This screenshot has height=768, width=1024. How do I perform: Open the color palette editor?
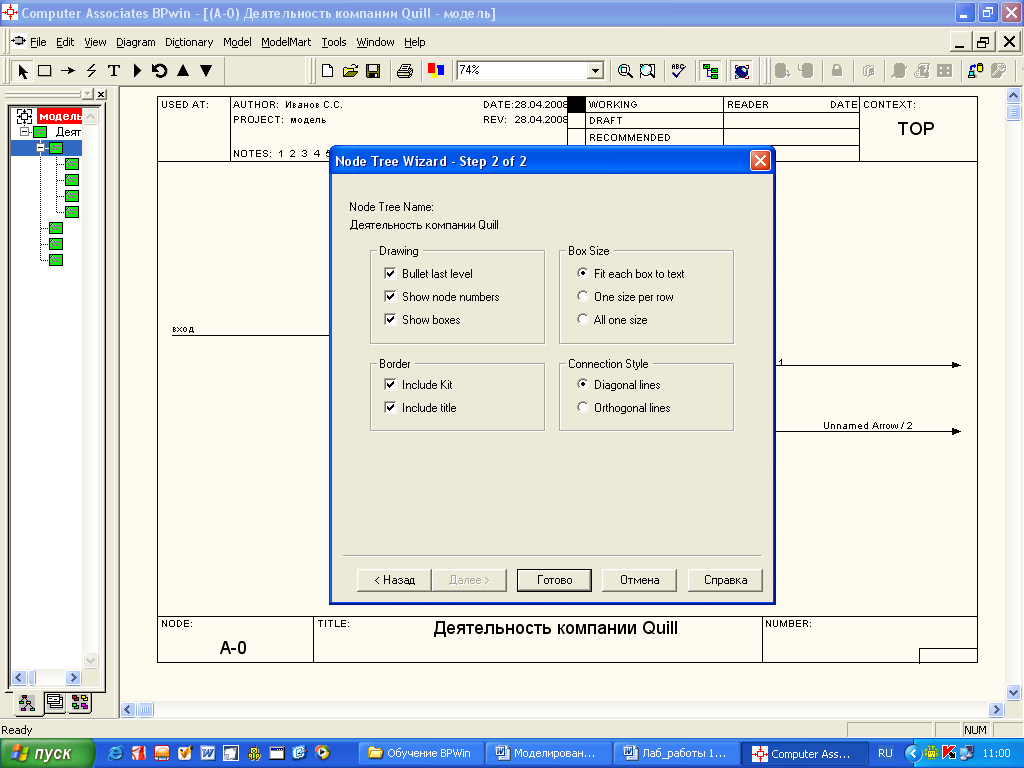click(x=436, y=71)
